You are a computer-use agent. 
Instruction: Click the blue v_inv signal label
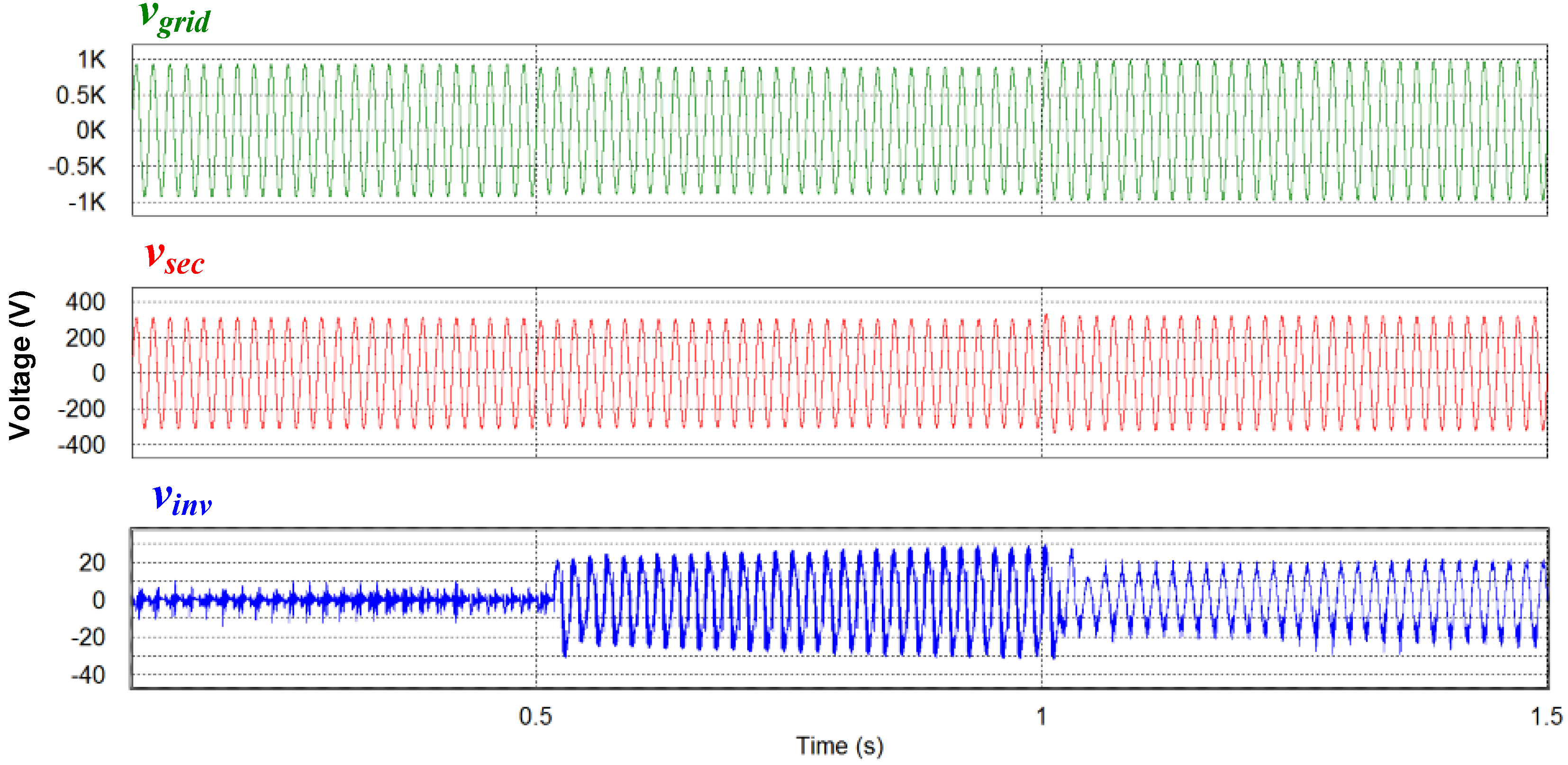click(181, 500)
